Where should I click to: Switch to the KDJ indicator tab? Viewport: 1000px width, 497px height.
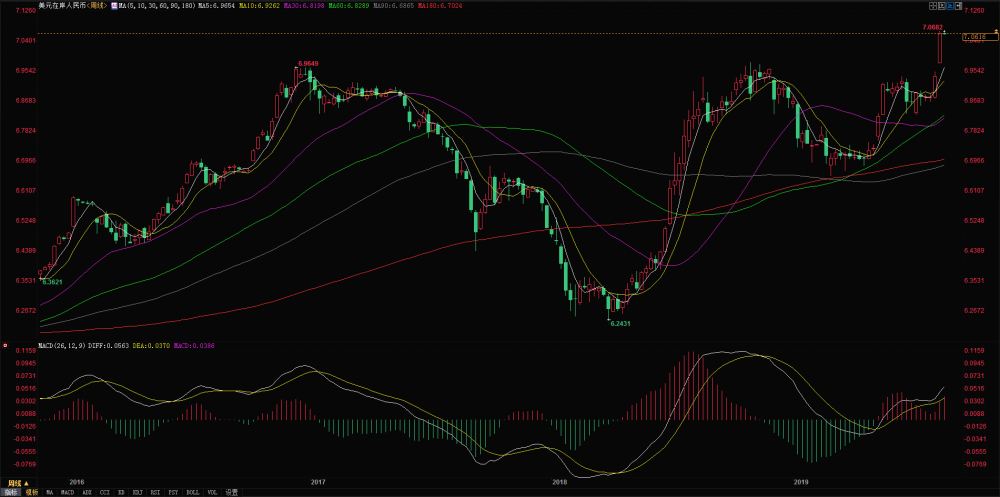pyautogui.click(x=138, y=493)
